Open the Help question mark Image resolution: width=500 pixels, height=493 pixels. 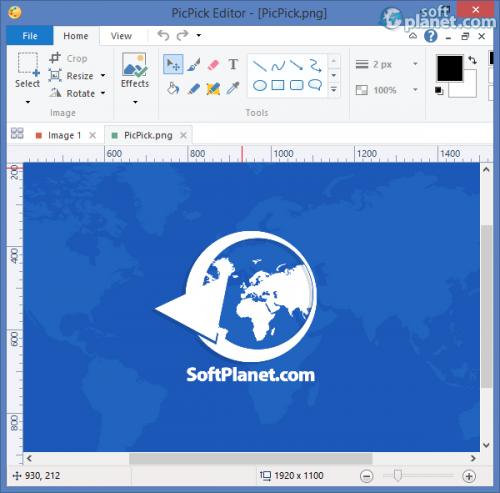click(431, 36)
